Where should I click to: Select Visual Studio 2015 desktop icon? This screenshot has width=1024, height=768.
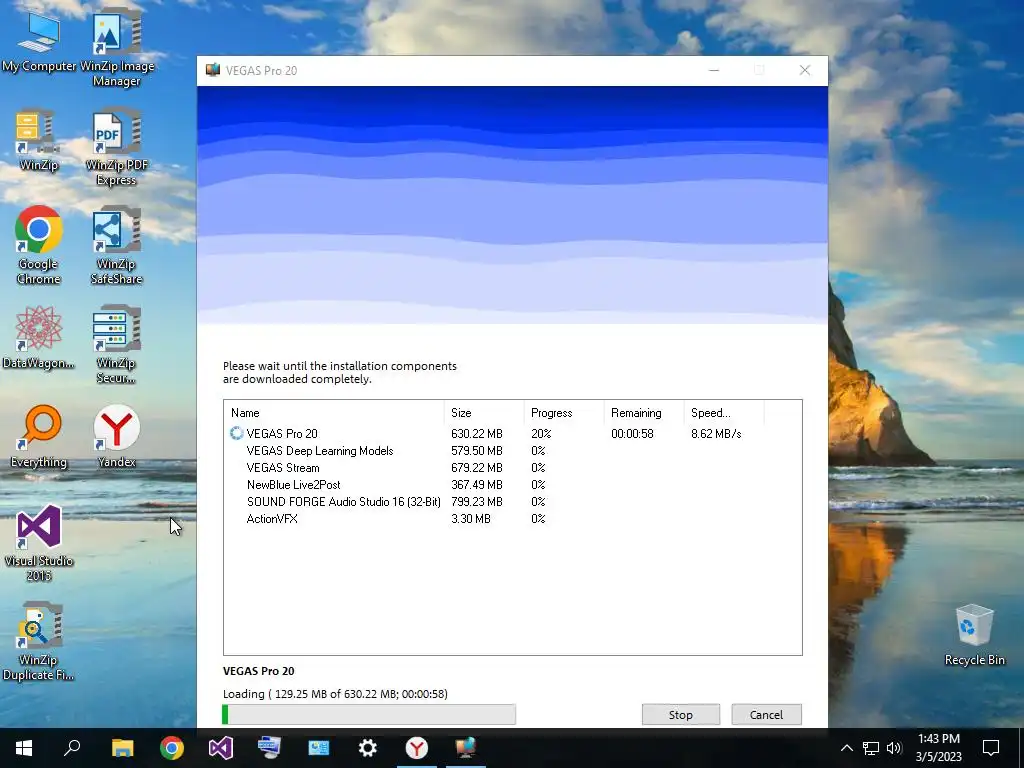tap(39, 542)
